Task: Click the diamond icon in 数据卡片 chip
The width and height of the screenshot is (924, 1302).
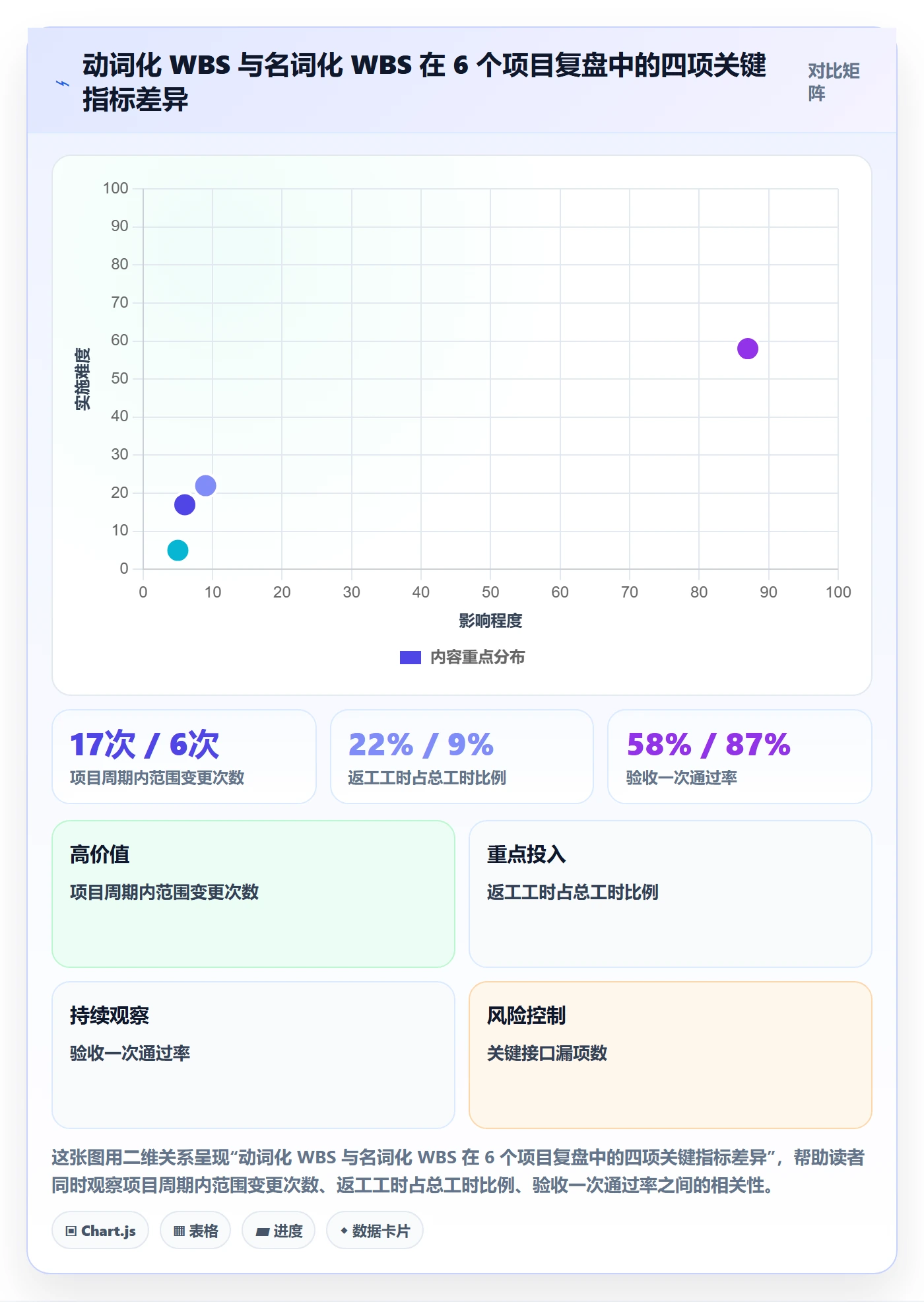Action: coord(344,1231)
